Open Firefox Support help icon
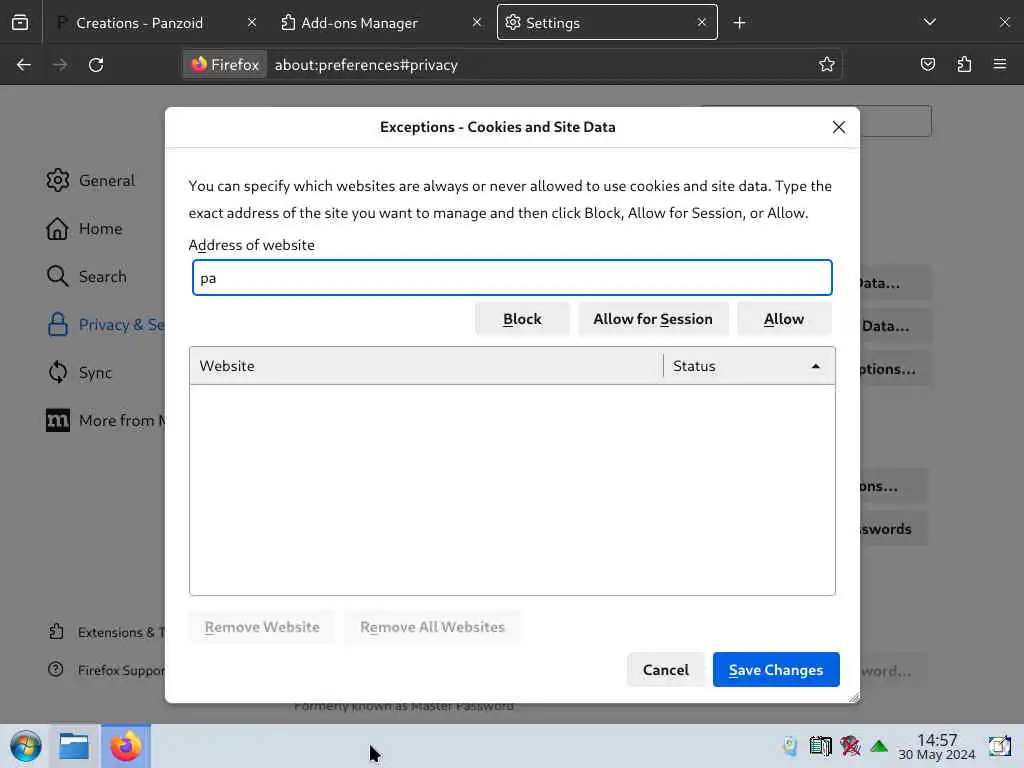 coord(56,669)
